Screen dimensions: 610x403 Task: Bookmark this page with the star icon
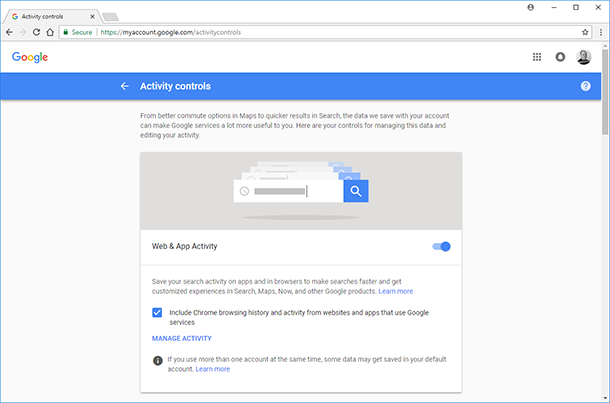click(585, 32)
